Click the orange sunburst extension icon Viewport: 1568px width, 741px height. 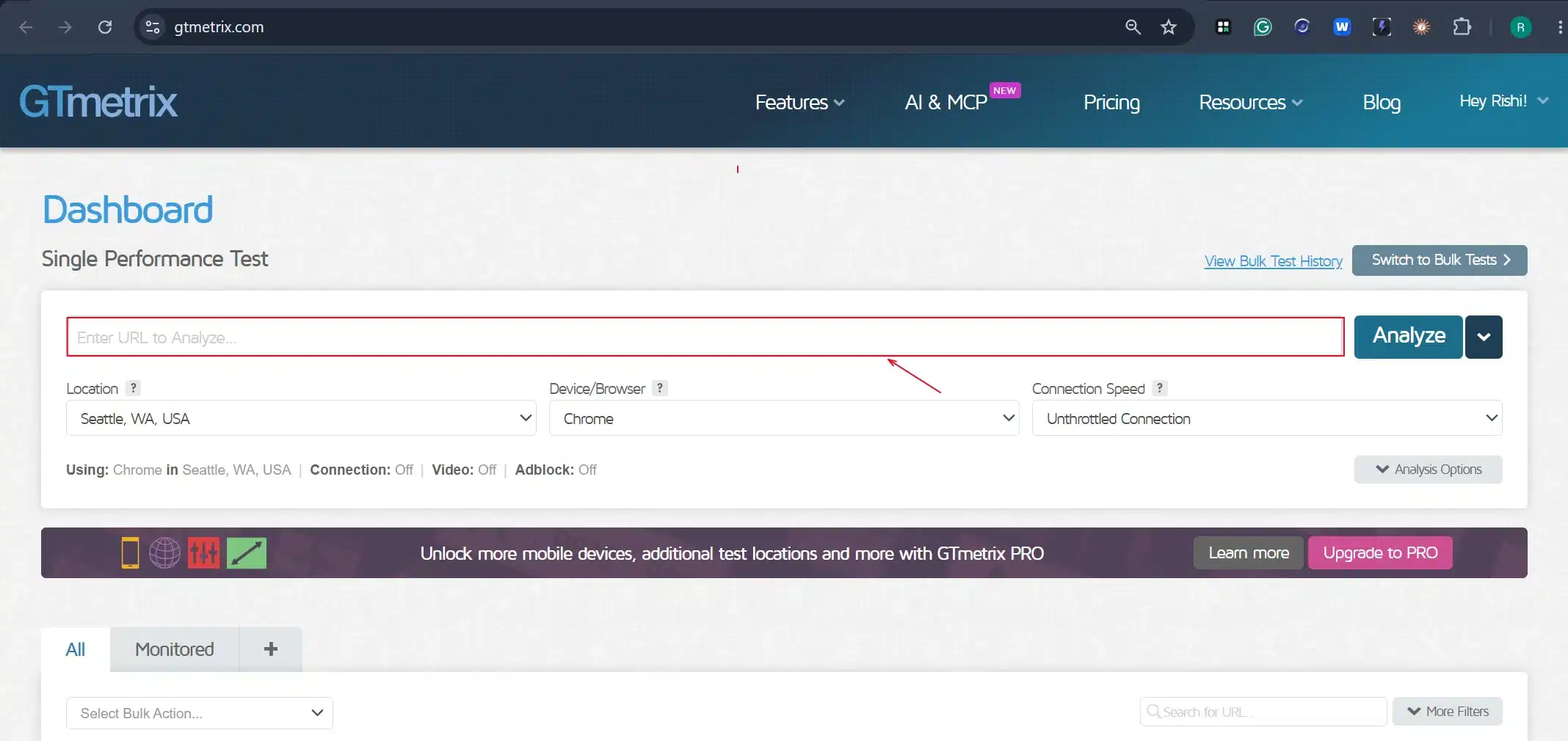[x=1421, y=27]
